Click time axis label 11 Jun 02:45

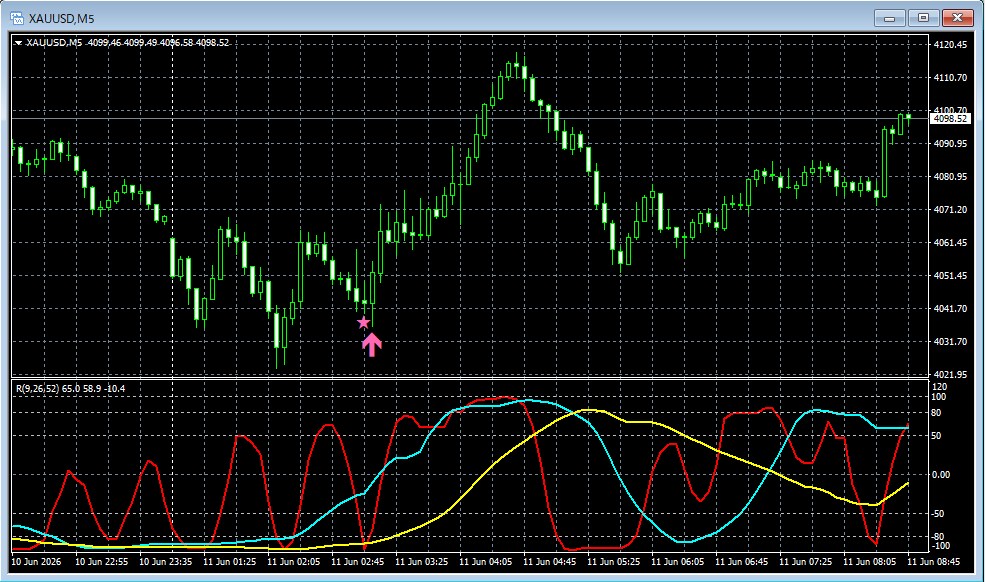tap(357, 561)
